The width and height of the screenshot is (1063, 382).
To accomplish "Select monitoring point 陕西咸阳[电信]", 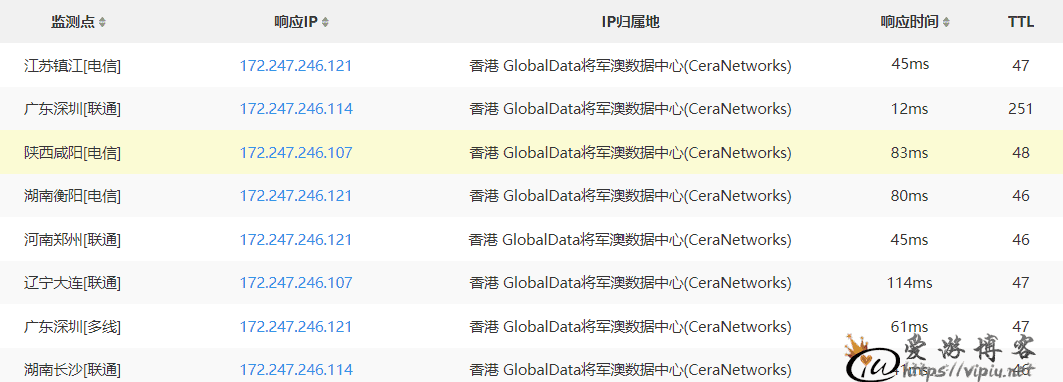I will pos(73,153).
